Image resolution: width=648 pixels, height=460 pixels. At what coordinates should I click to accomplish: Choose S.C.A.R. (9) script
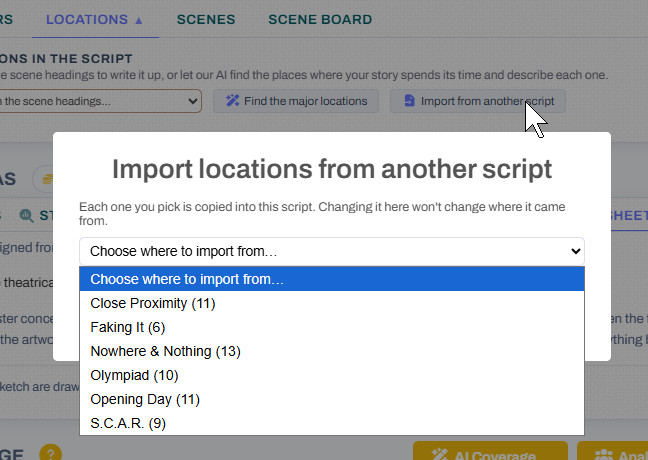tap(332, 423)
